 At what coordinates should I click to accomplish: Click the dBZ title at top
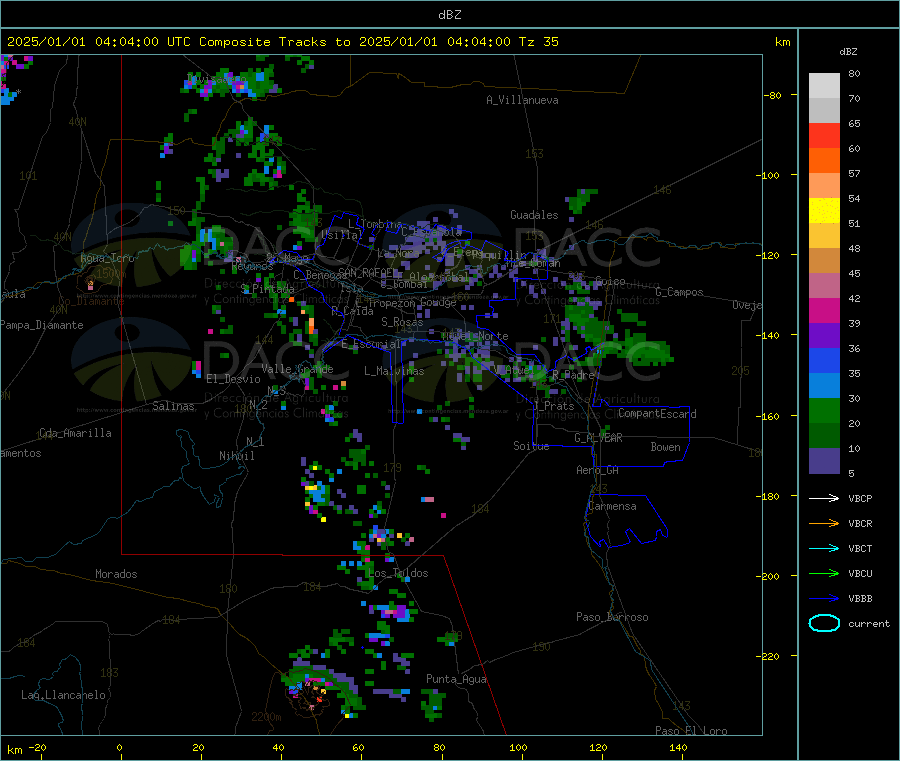click(x=449, y=15)
